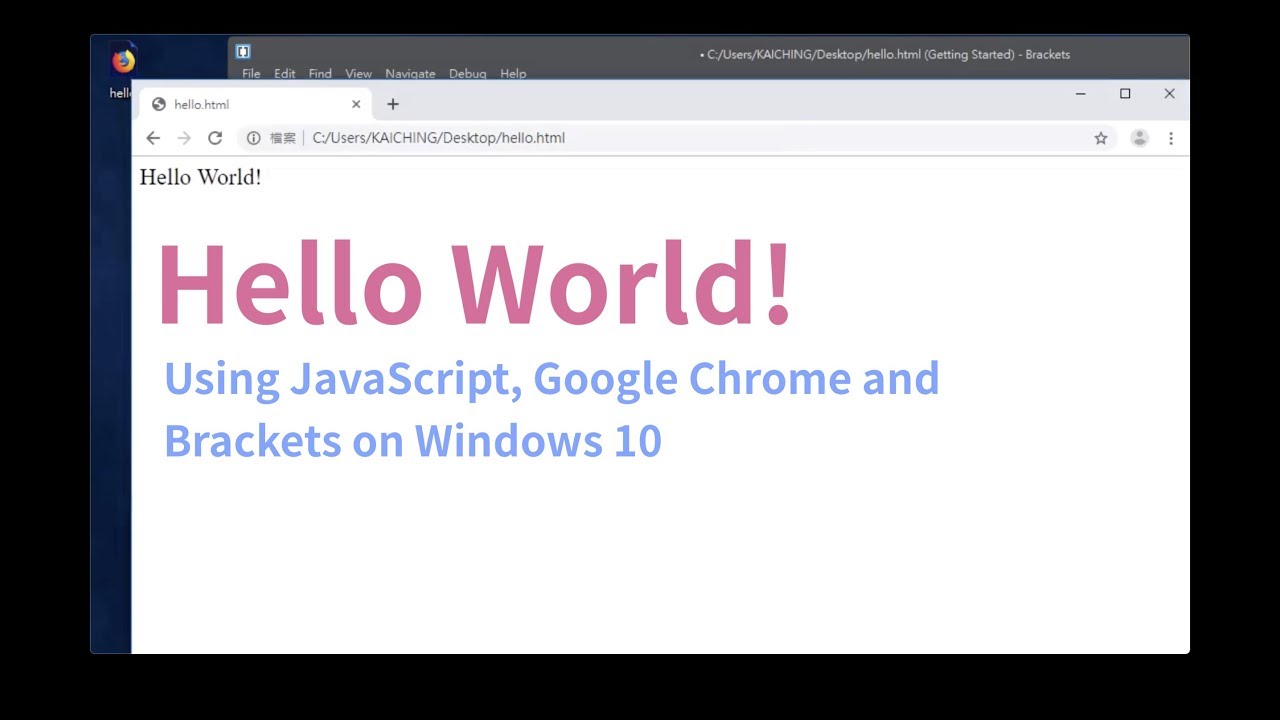This screenshot has width=1280, height=720.
Task: Click the page text "Hello World!"
Action: [x=201, y=177]
